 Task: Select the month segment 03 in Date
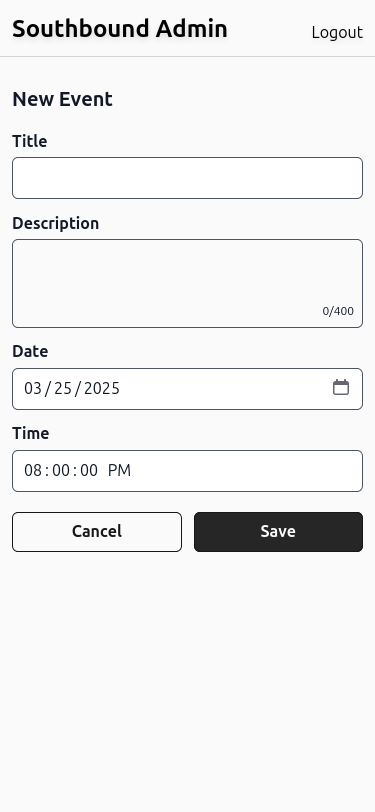click(33, 388)
